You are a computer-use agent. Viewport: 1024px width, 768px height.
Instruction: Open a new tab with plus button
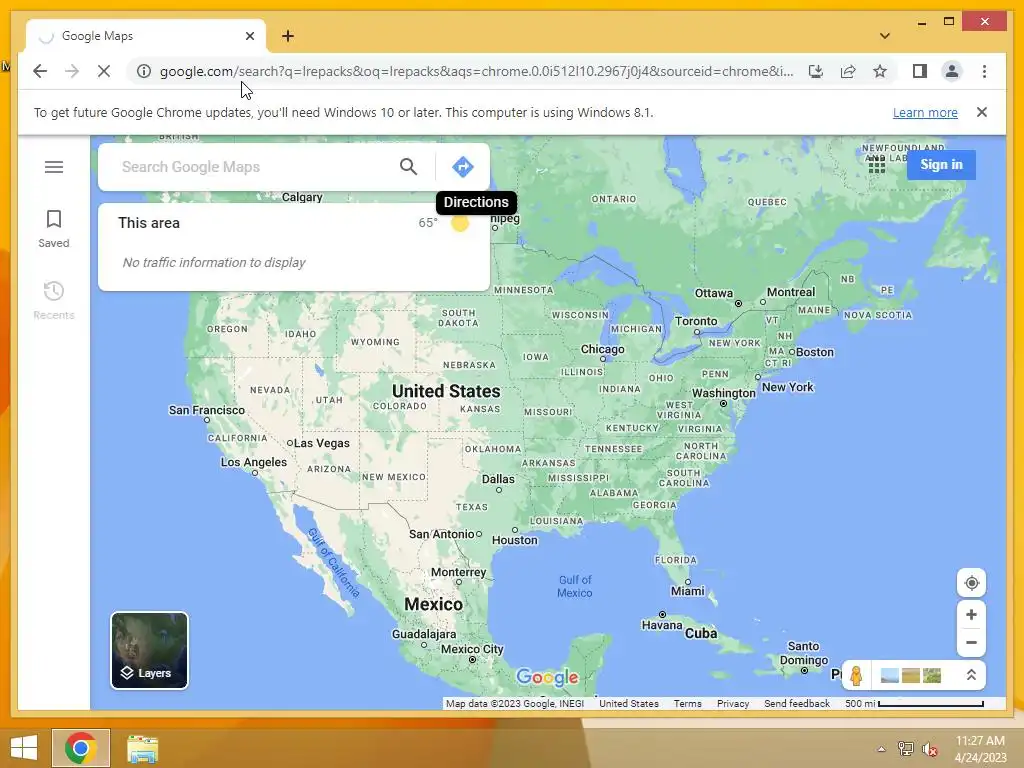click(x=288, y=36)
